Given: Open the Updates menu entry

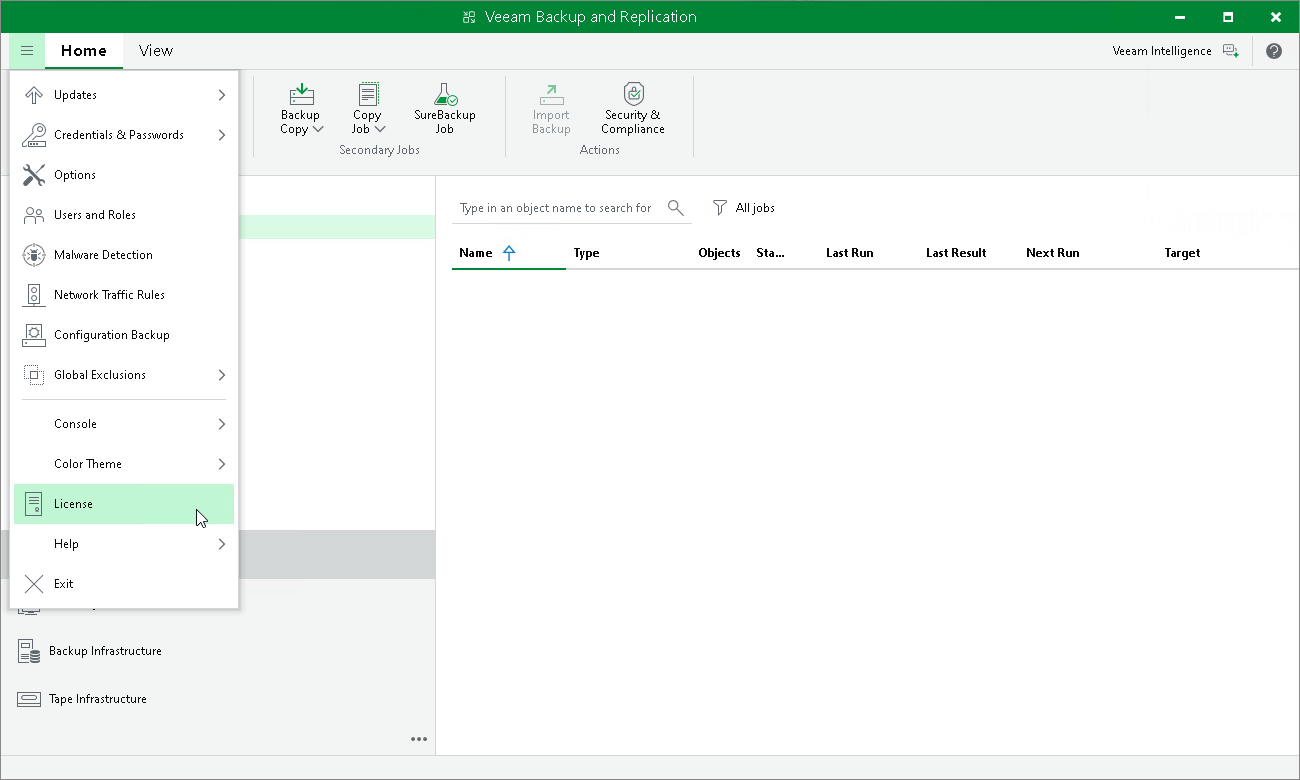Looking at the screenshot, I should pos(124,95).
